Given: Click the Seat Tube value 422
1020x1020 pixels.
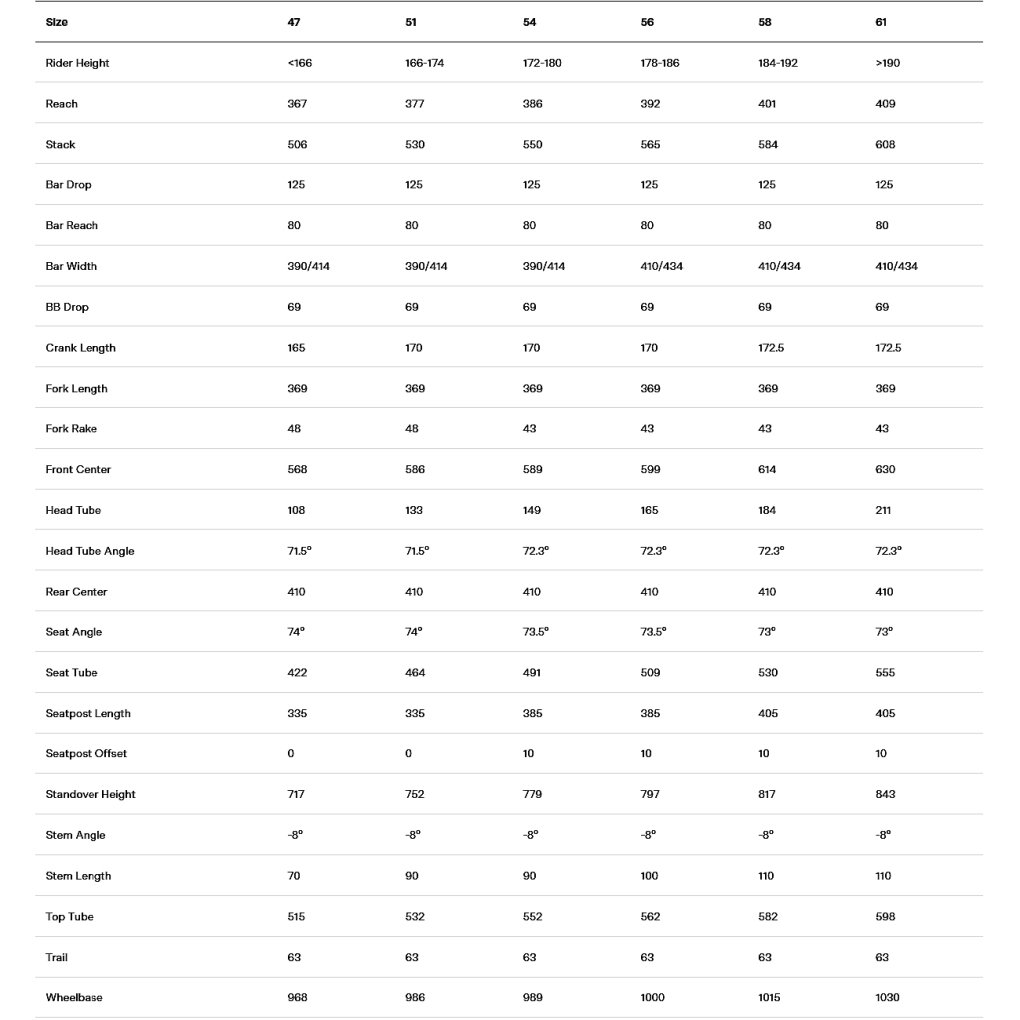Looking at the screenshot, I should click(x=297, y=673).
